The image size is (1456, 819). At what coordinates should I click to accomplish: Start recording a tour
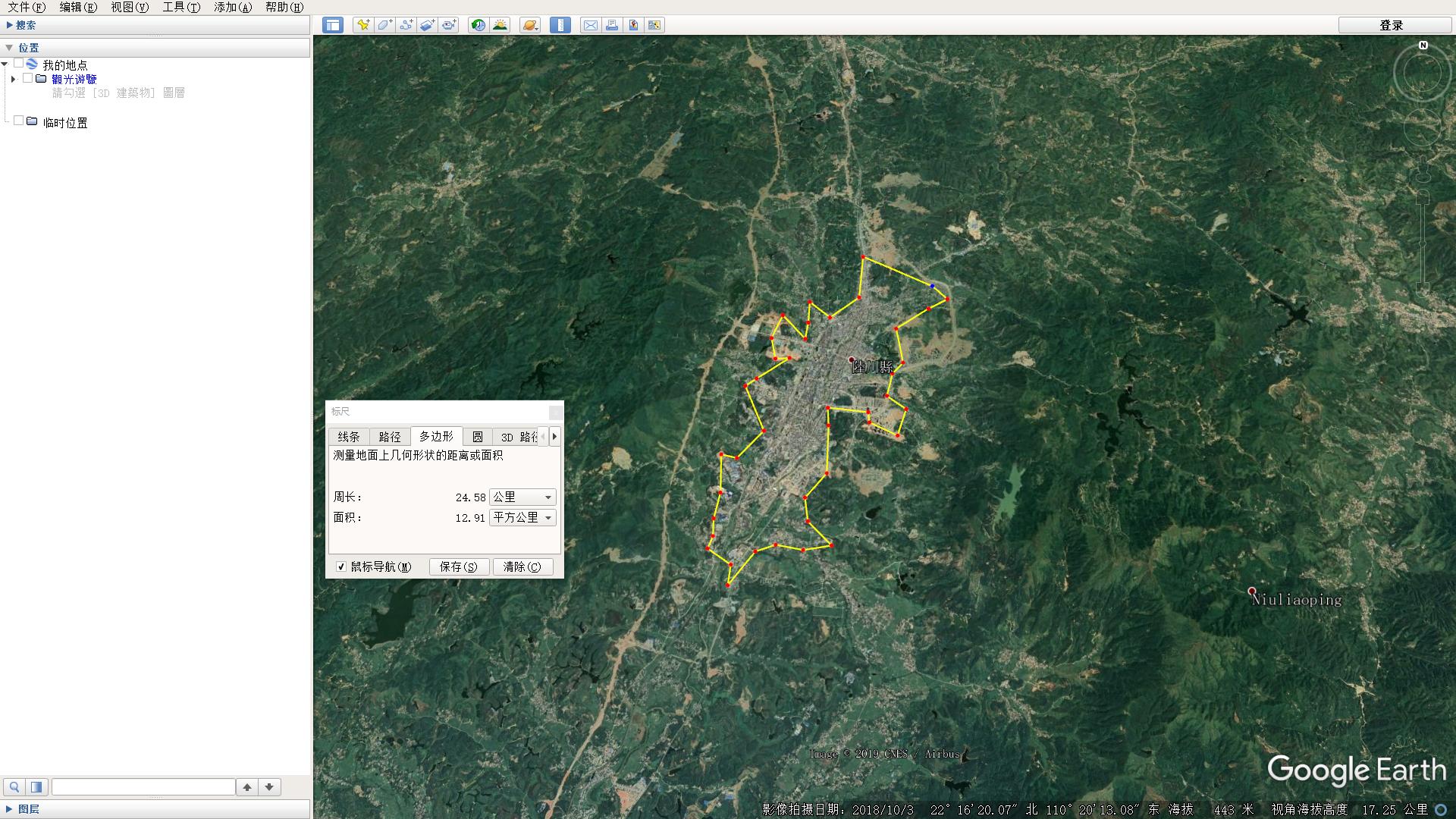448,25
